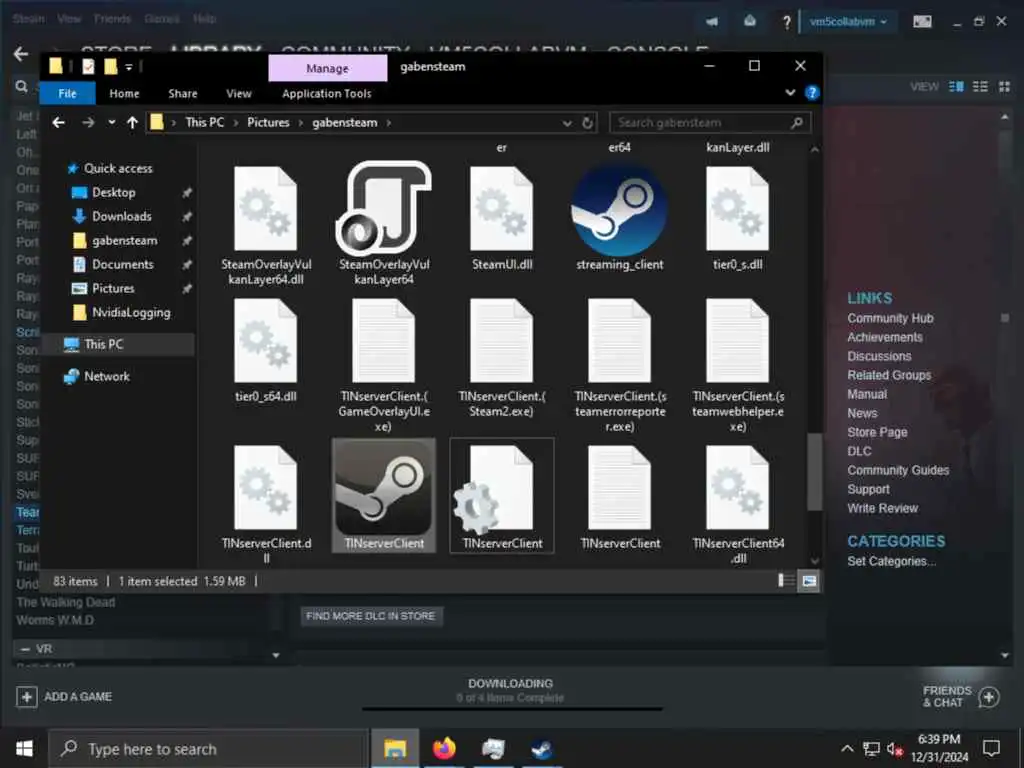Viewport: 1024px width, 768px height.
Task: Open File Explorer from the taskbar
Action: pos(395,748)
